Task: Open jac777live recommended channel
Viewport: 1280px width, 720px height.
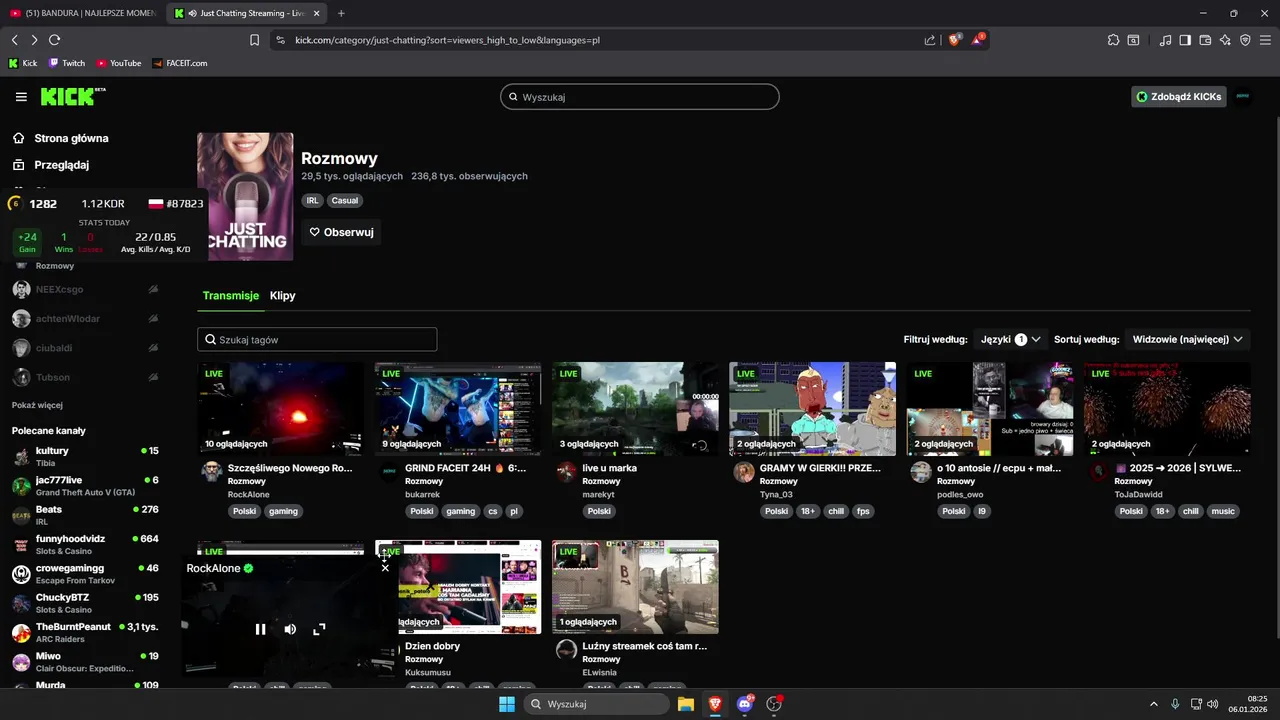Action: (85, 486)
